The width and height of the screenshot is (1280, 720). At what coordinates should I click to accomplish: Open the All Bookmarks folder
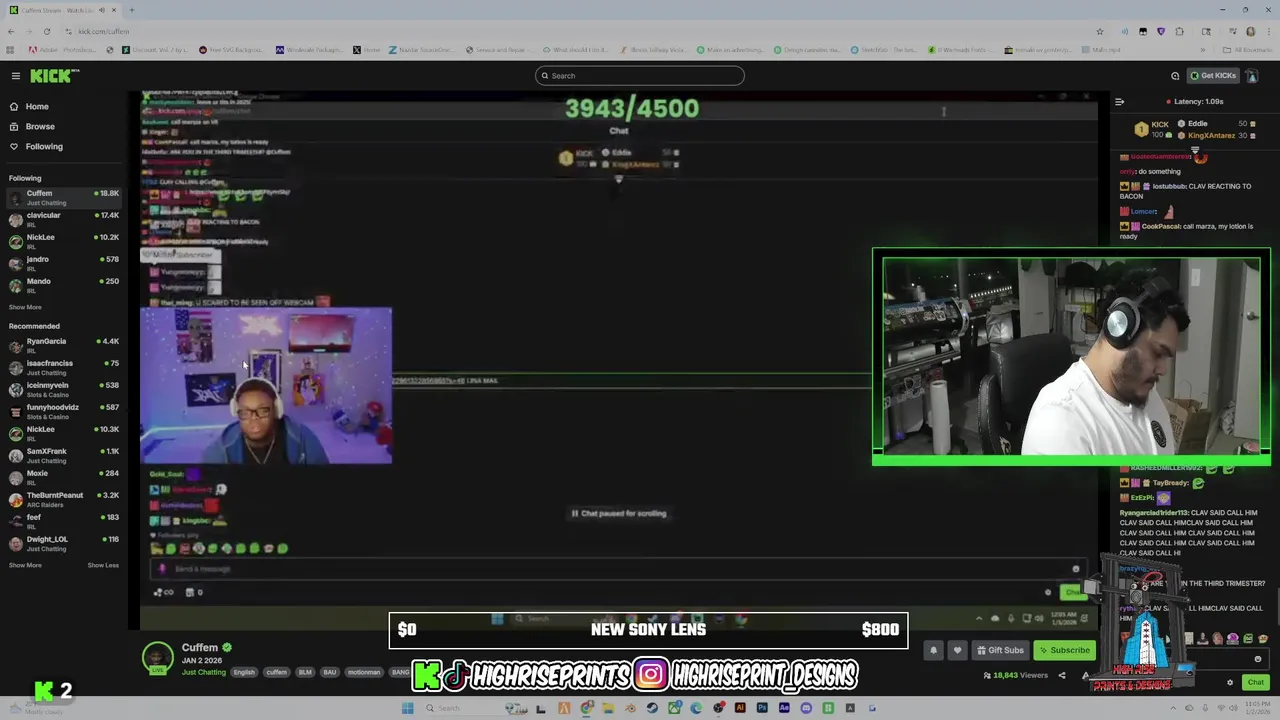(x=1249, y=50)
